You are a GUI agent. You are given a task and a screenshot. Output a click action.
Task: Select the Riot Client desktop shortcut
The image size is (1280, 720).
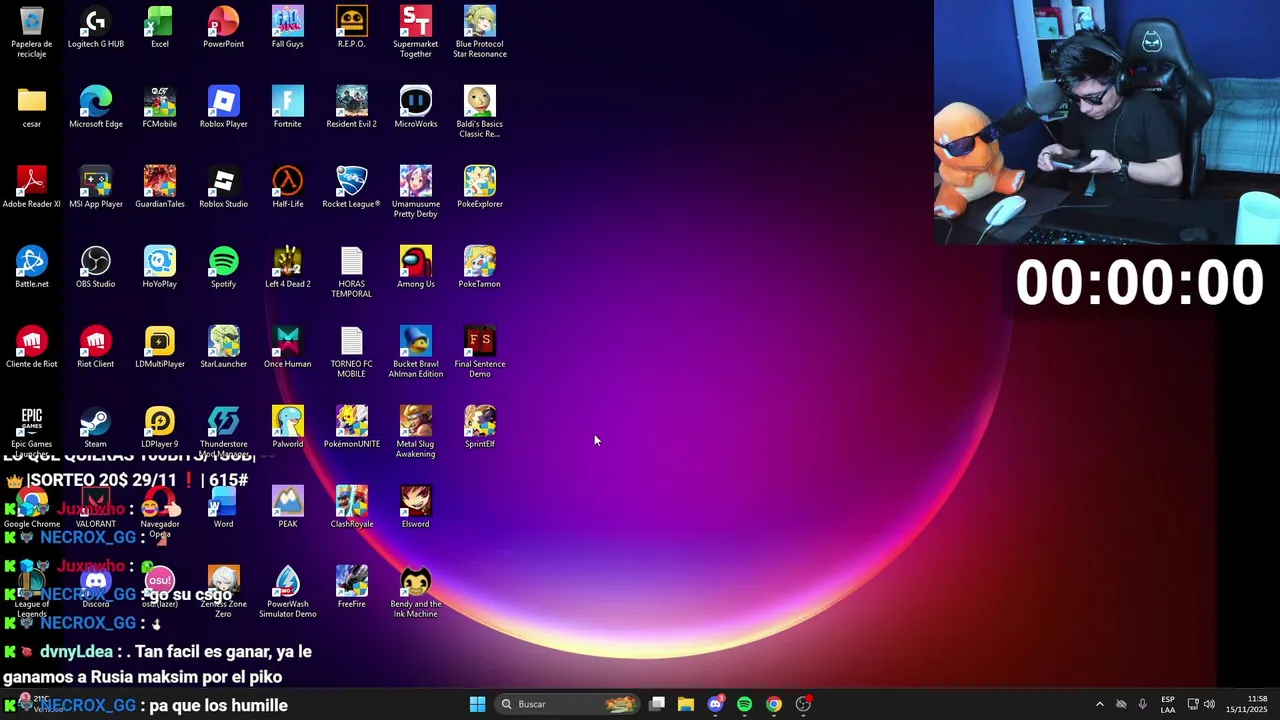click(x=96, y=347)
